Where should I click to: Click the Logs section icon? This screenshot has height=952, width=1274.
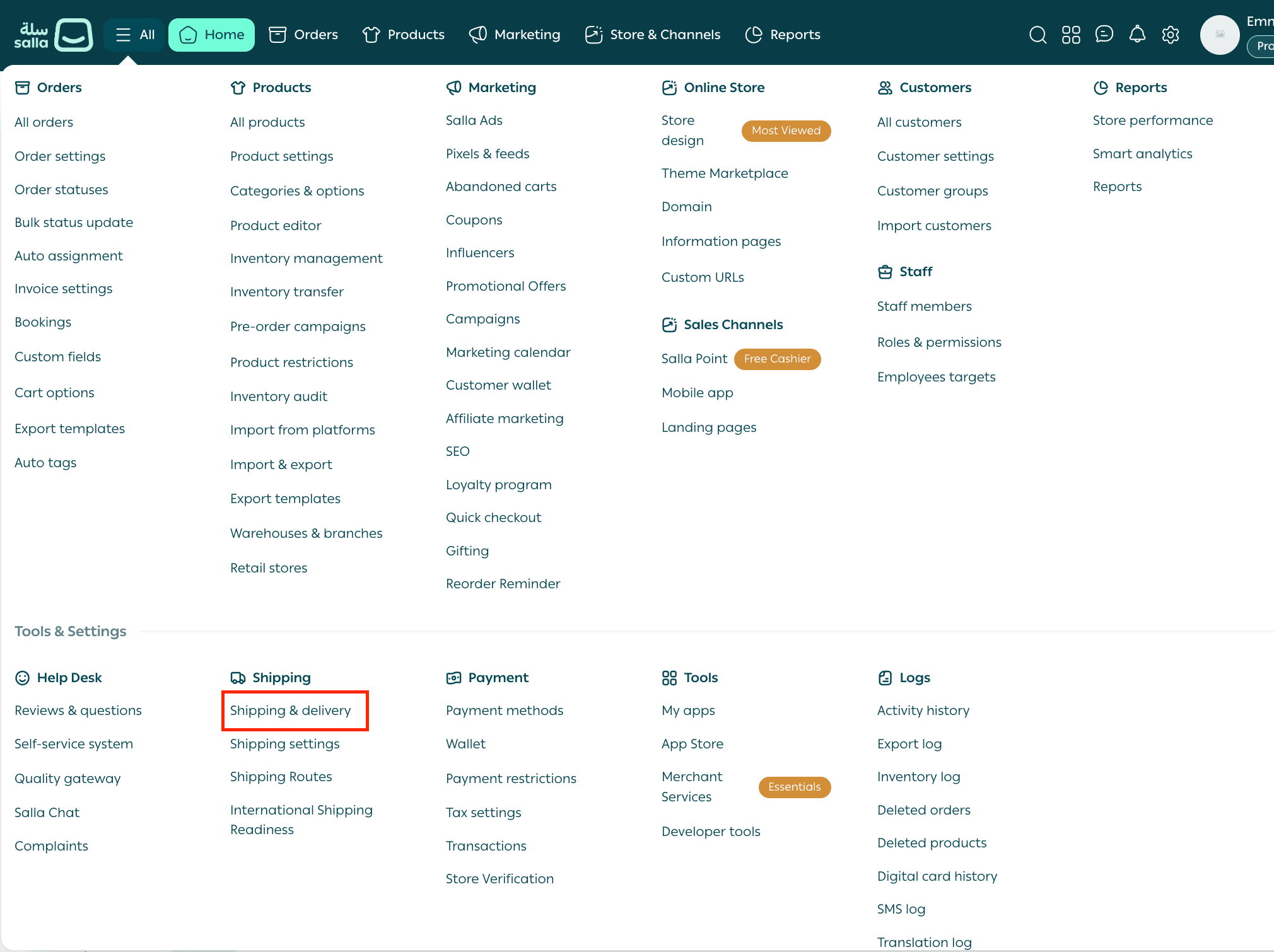[885, 678]
